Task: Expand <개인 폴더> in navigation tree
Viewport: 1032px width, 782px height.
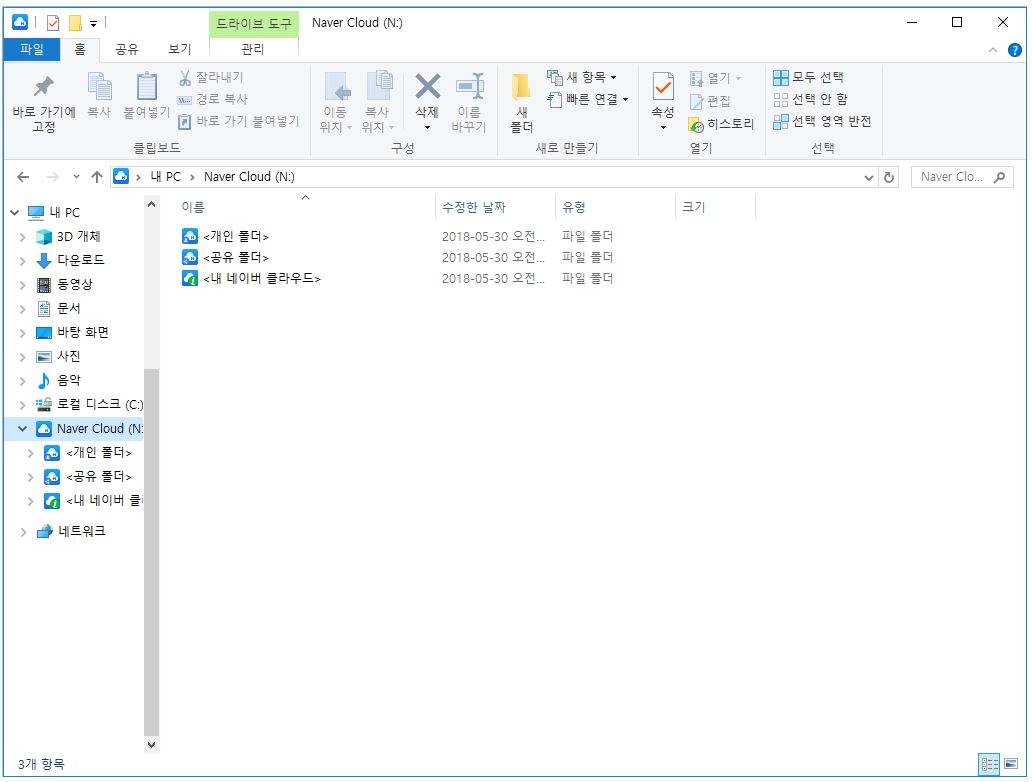Action: tap(30, 453)
